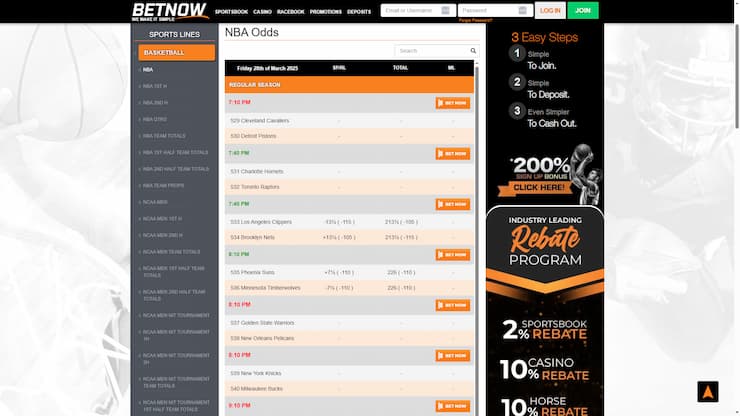Select NCAA MEN in the sidebar
Image resolution: width=740 pixels, height=416 pixels.
(155, 202)
